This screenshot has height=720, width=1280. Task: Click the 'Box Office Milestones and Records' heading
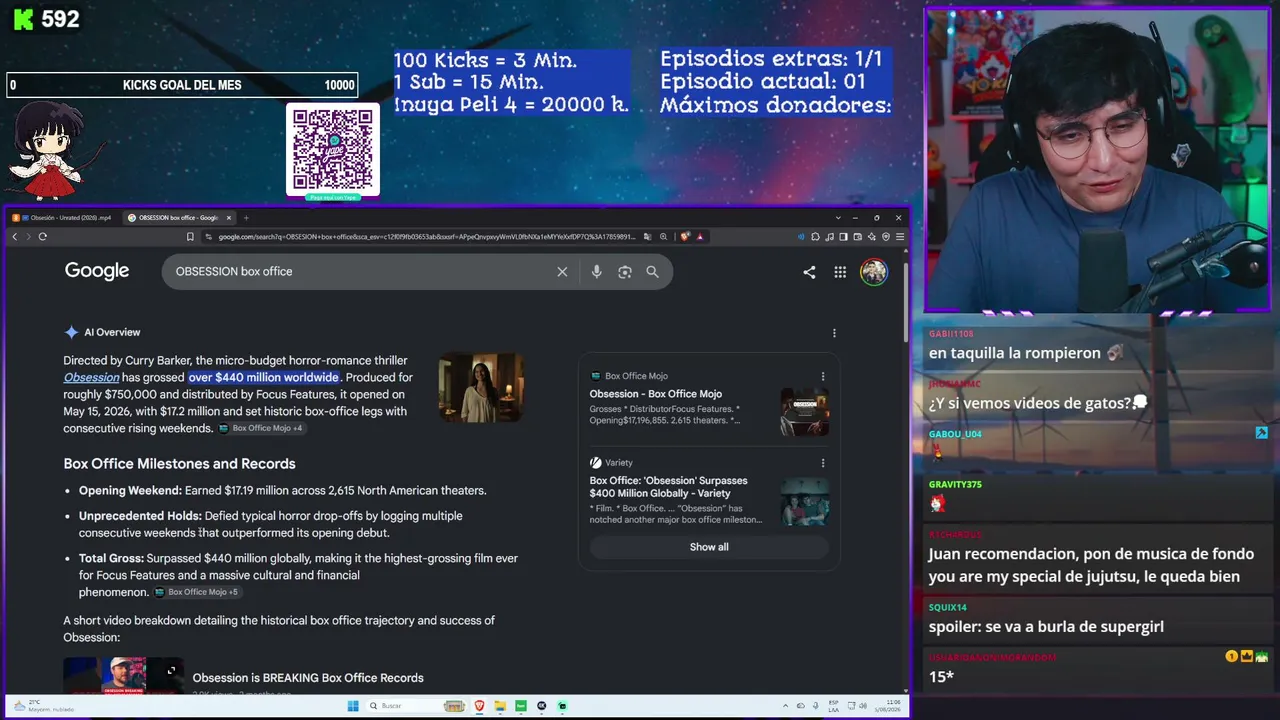tap(179, 464)
